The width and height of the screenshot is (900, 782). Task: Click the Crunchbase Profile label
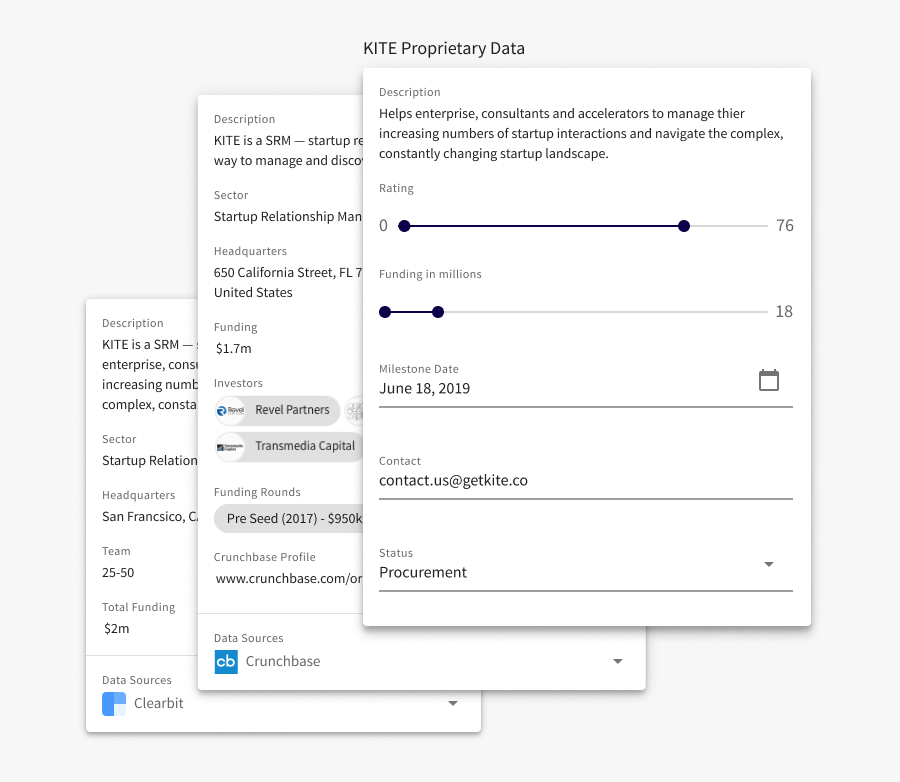pos(265,557)
